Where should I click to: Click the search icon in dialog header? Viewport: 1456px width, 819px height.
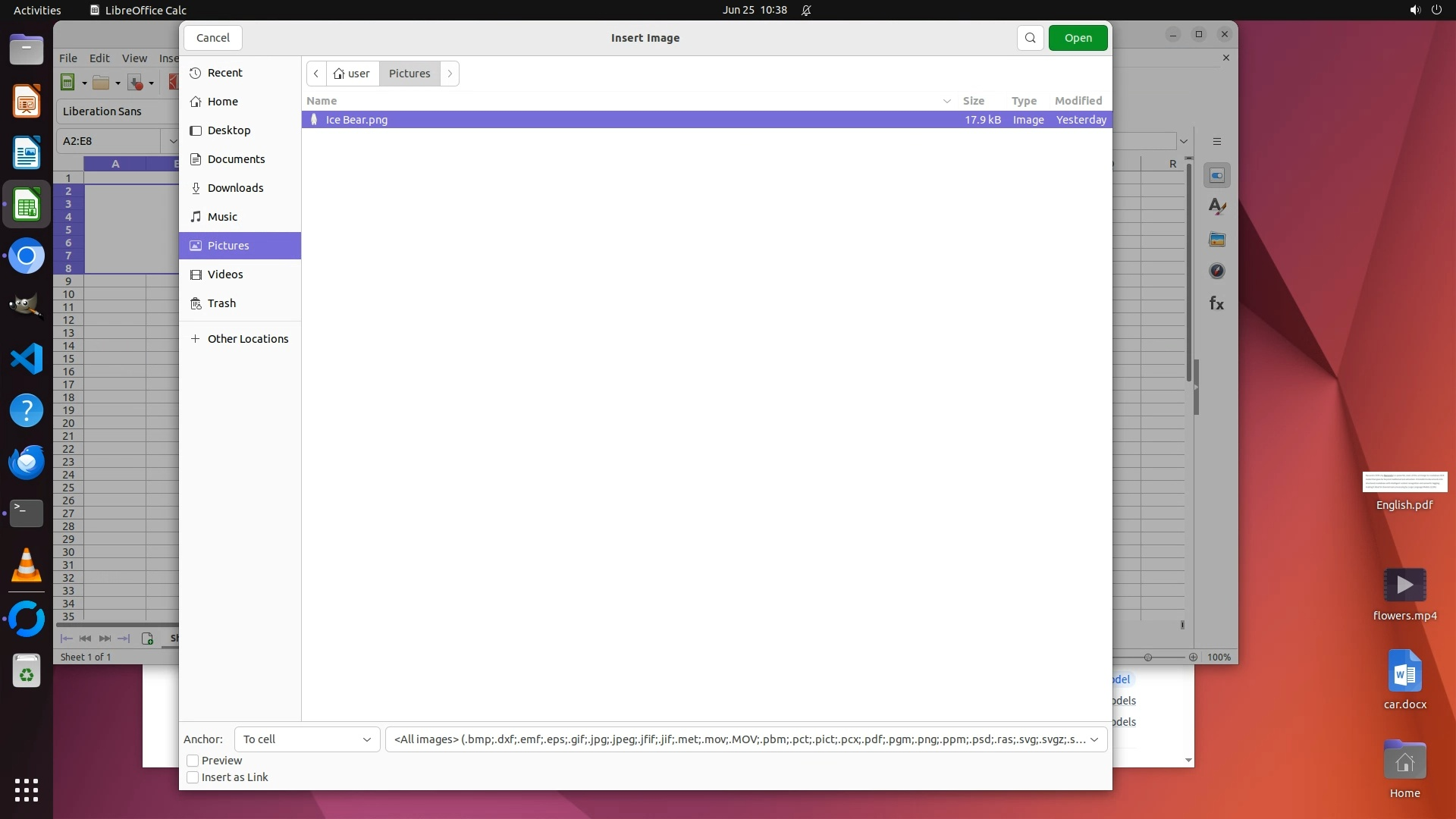pos(1030,38)
